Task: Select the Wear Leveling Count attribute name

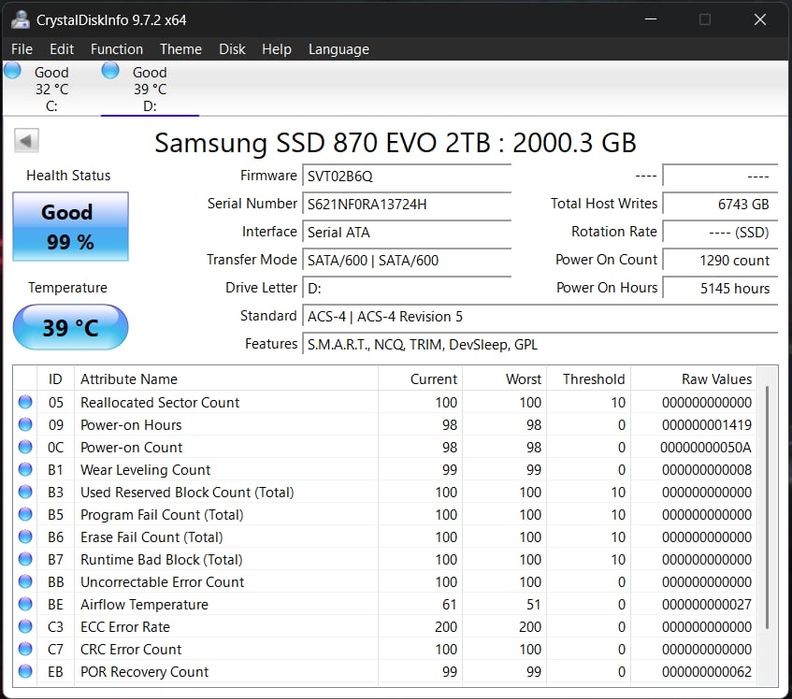Action: click(145, 469)
